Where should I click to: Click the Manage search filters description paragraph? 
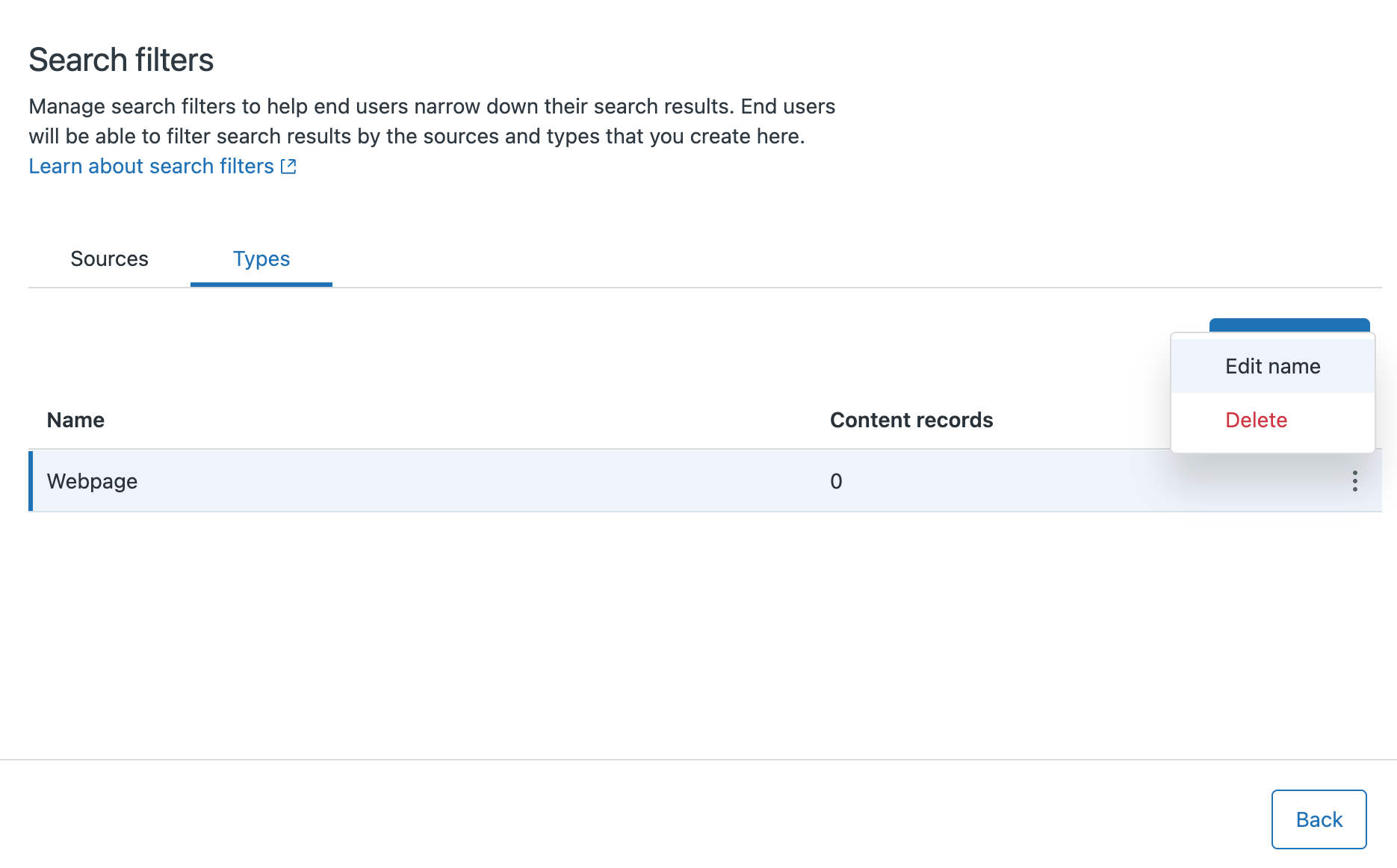(431, 121)
